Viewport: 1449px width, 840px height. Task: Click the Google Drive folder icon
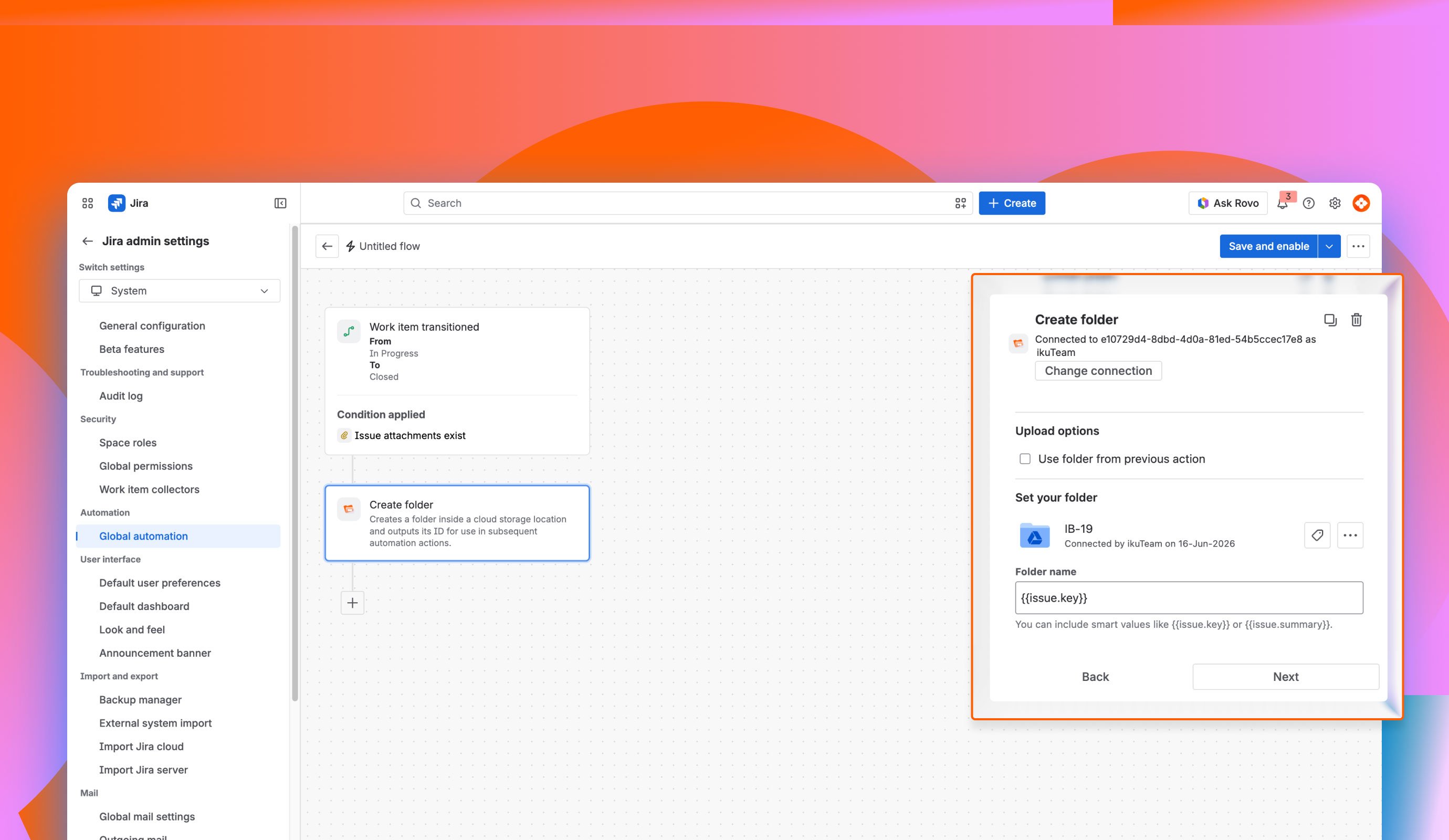(1034, 535)
